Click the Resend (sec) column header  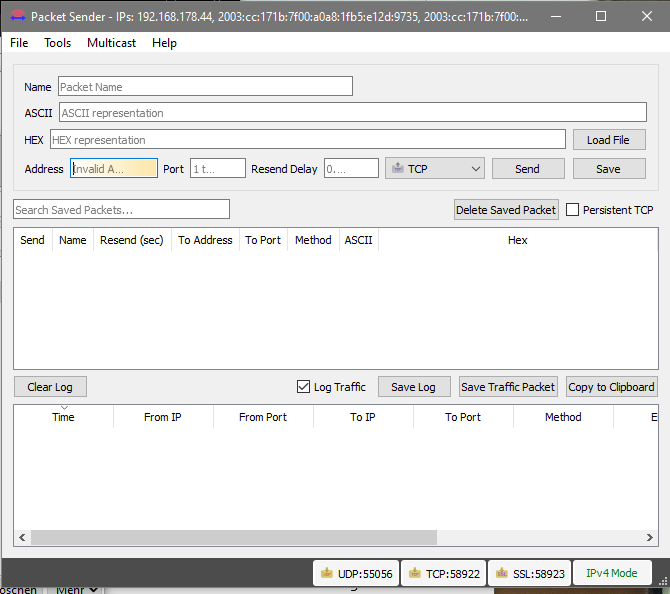tap(132, 240)
